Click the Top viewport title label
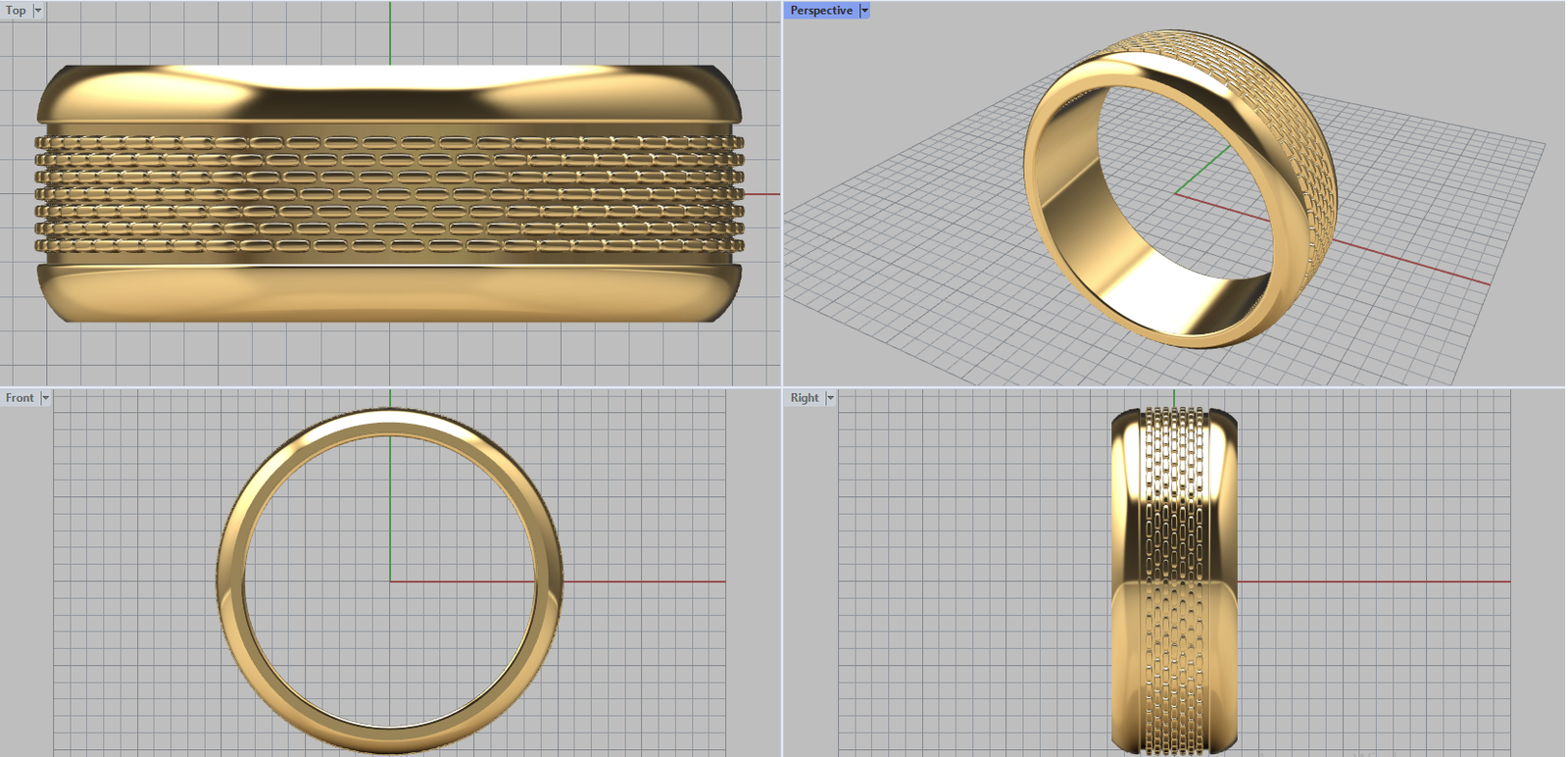Image resolution: width=1568 pixels, height=757 pixels. pyautogui.click(x=16, y=11)
